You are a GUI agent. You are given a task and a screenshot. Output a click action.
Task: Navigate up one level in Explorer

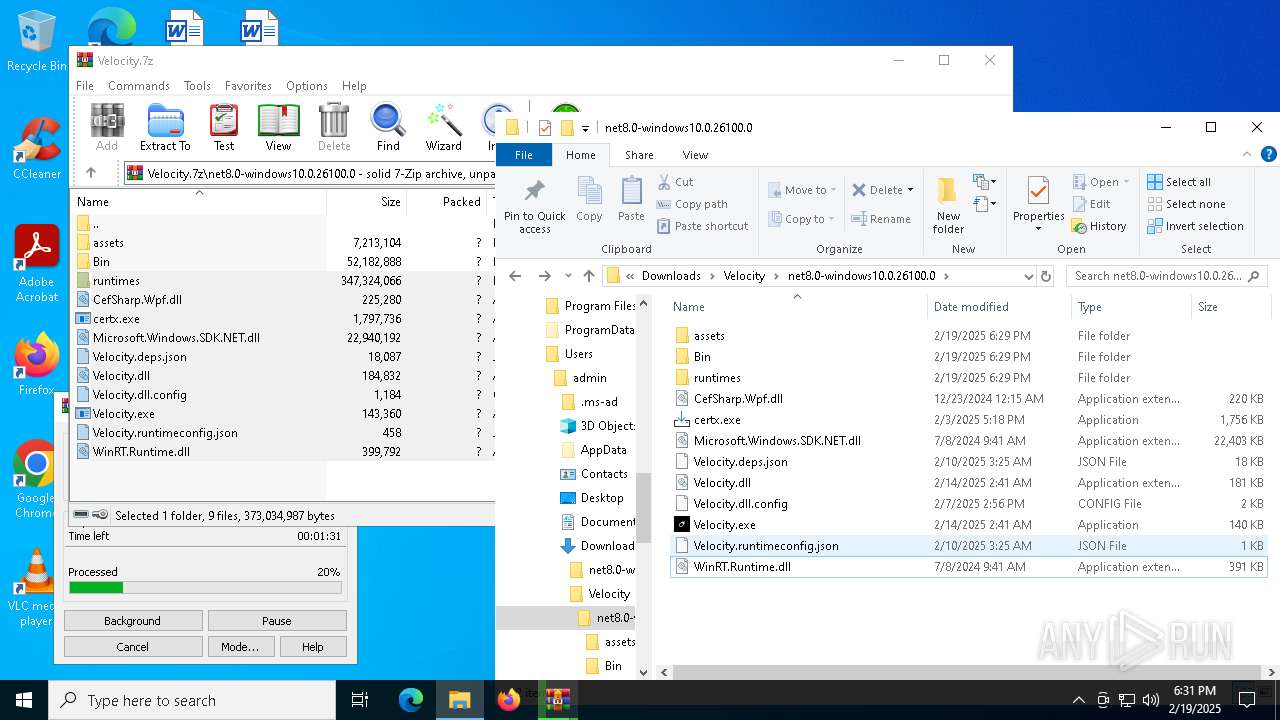click(589, 276)
